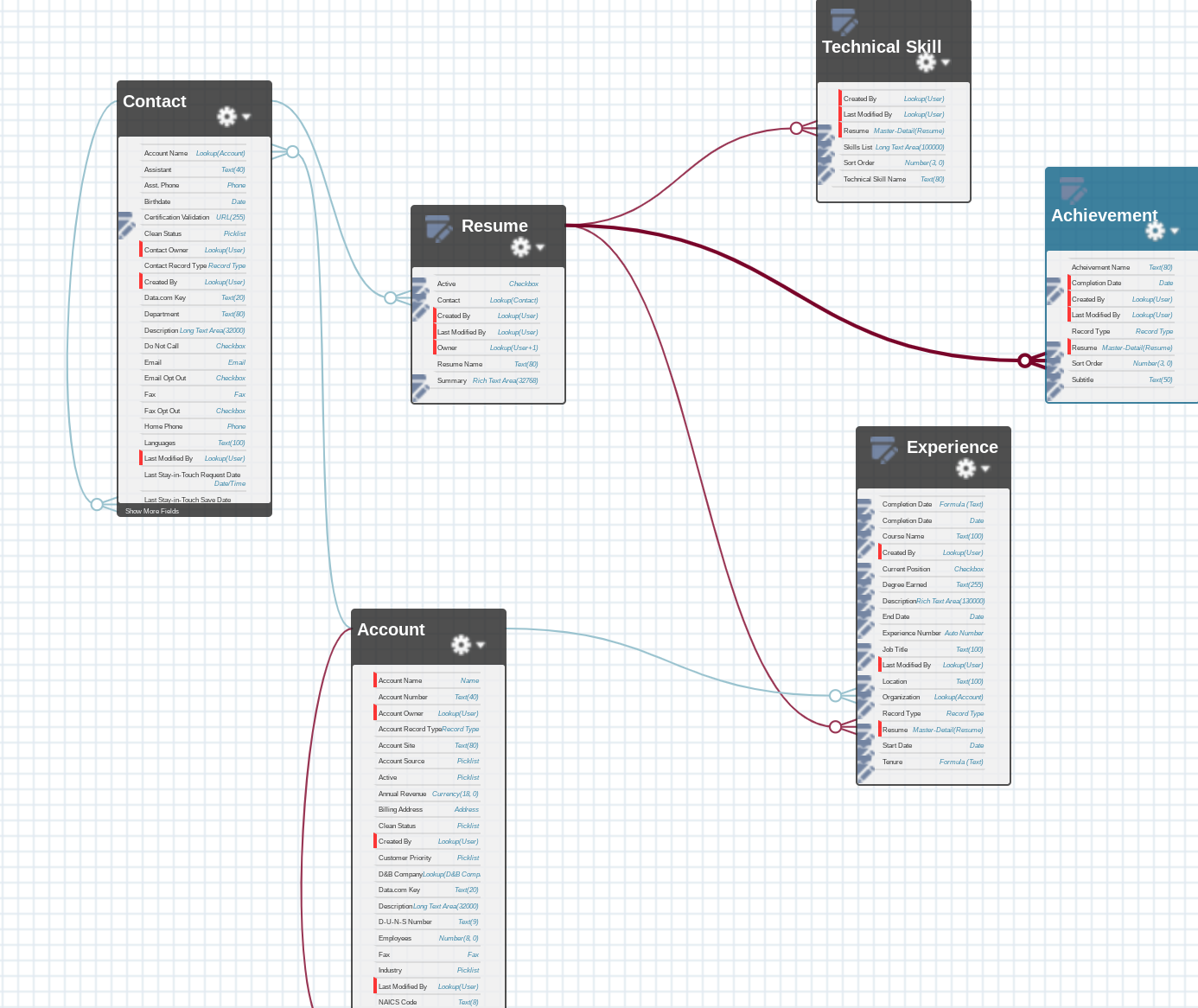Click the field icon beside Organization in Experience
This screenshot has height=1008, width=1198.
(x=866, y=697)
